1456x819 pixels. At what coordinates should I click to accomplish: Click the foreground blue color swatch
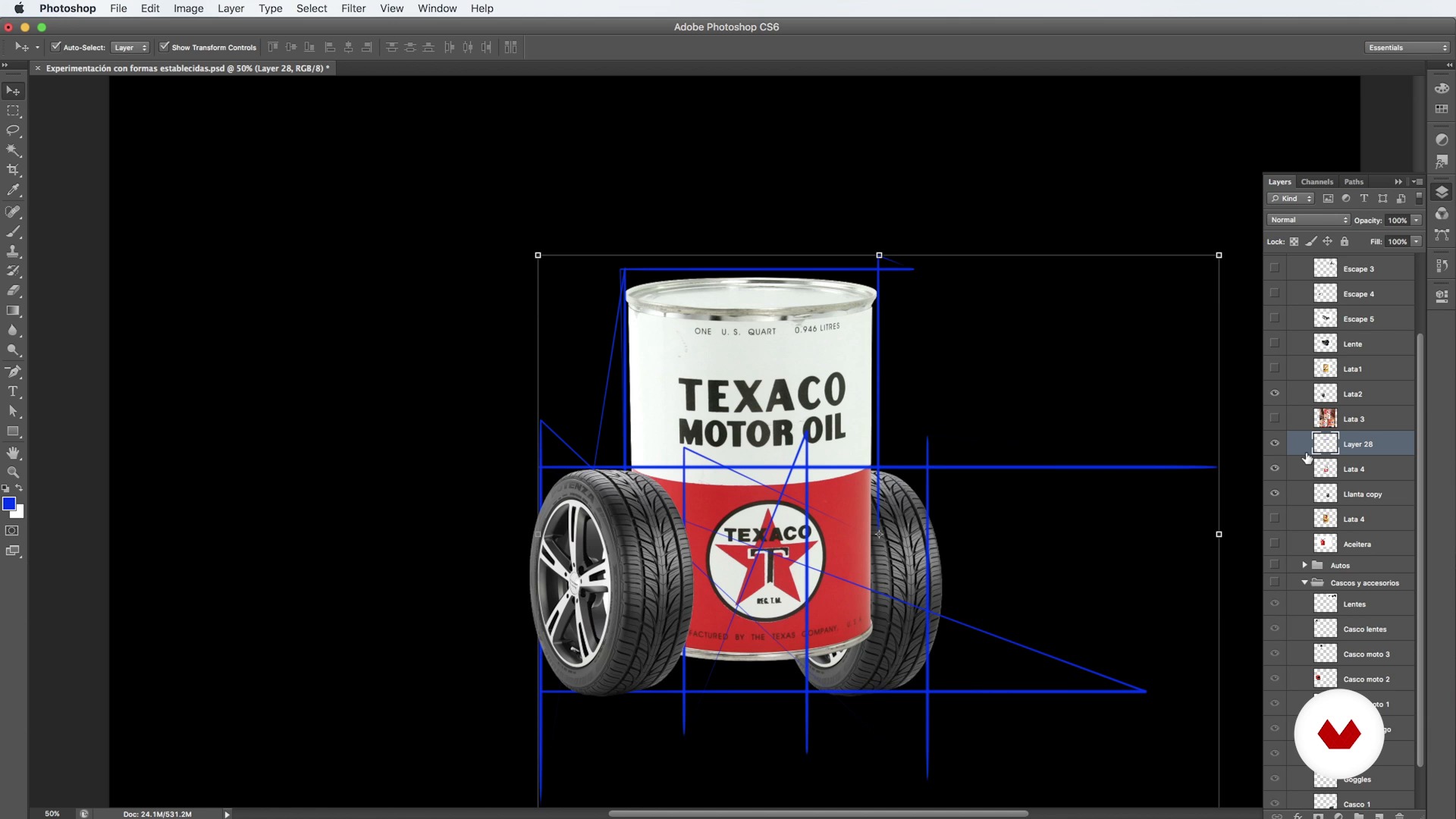click(8, 504)
